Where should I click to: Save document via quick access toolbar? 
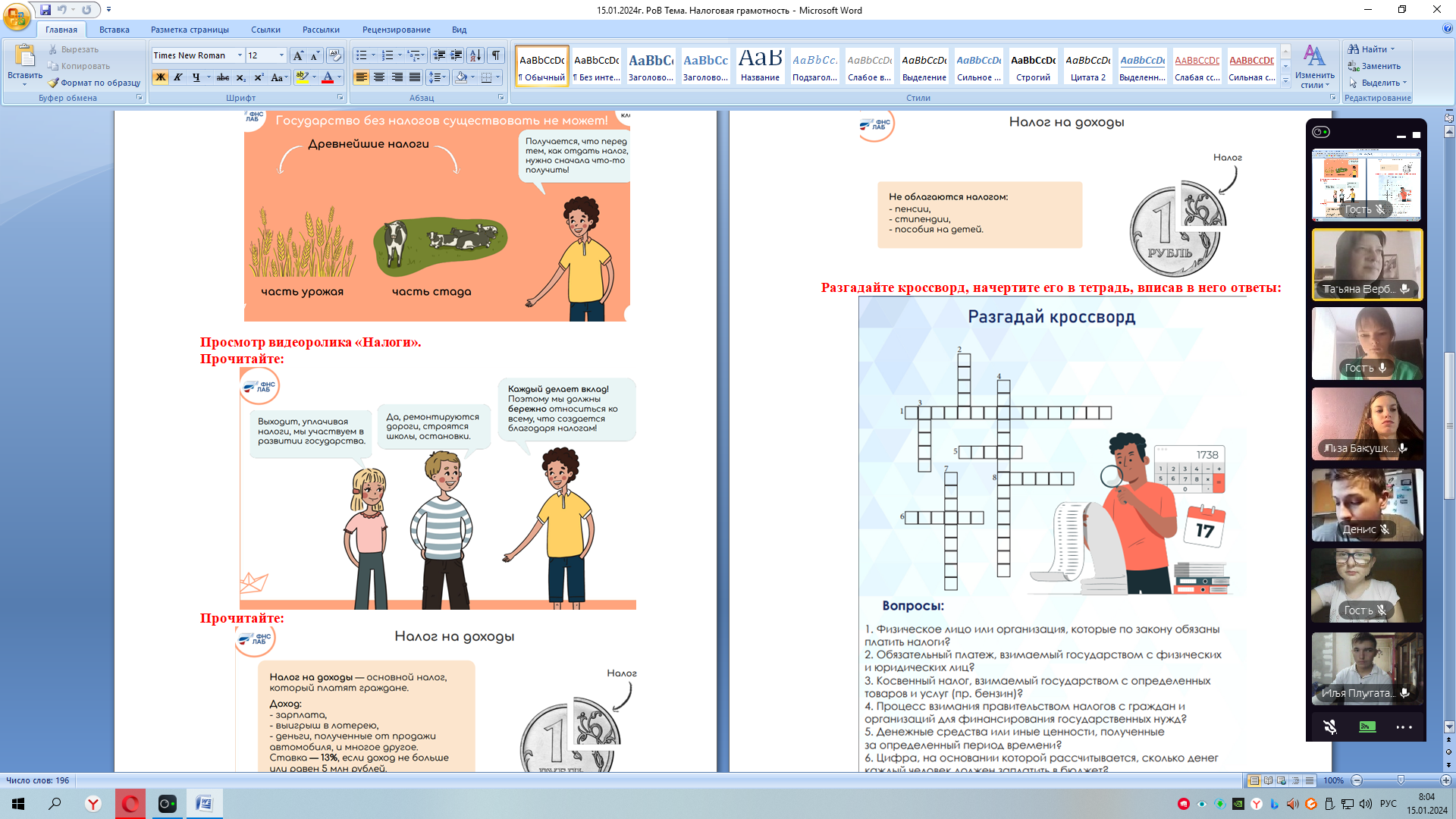[45, 10]
